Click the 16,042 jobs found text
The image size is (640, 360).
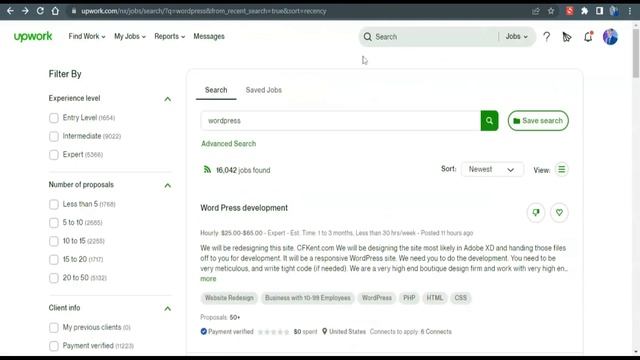pyautogui.click(x=243, y=170)
